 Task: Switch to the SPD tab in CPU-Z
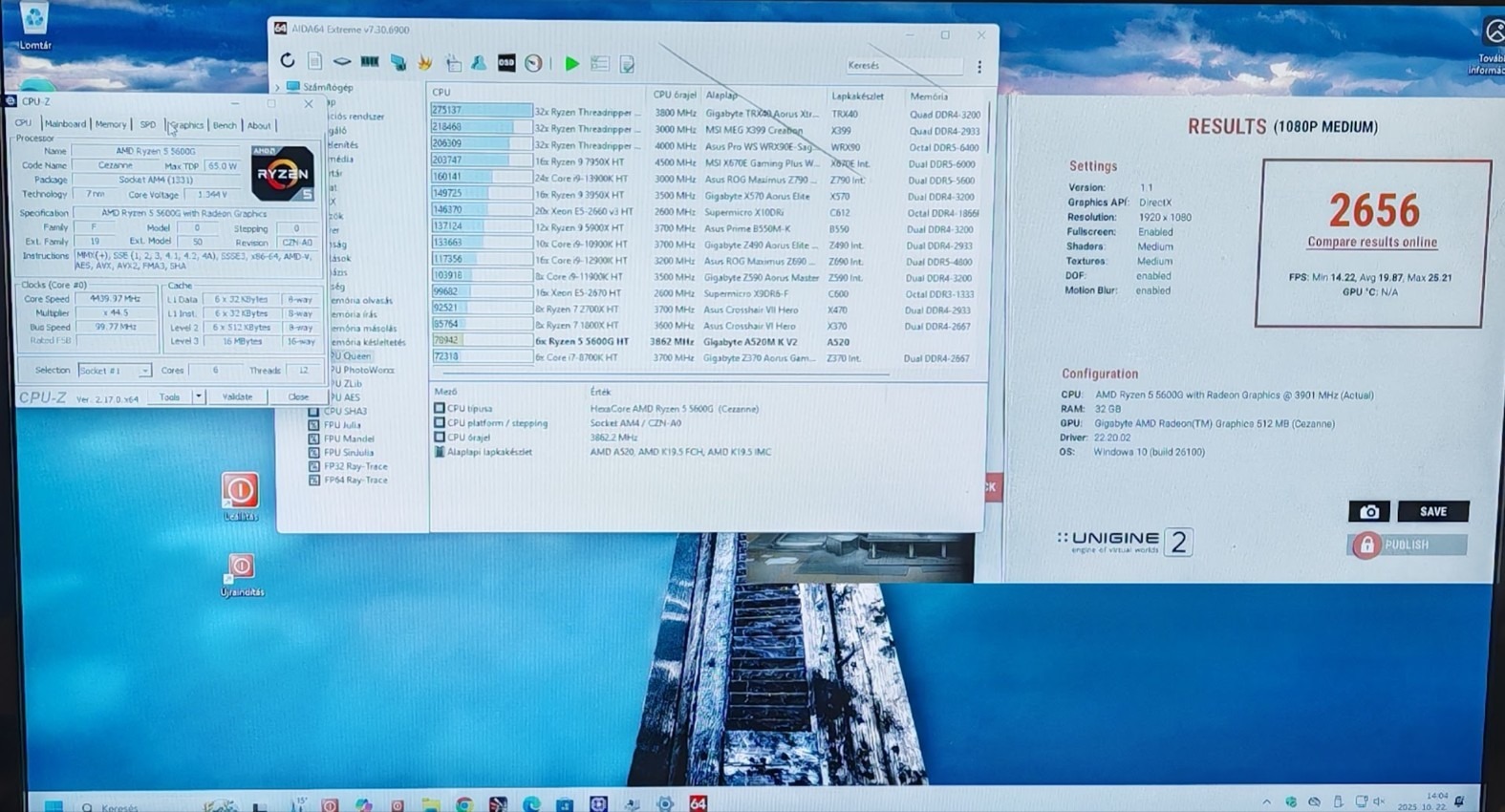147,125
